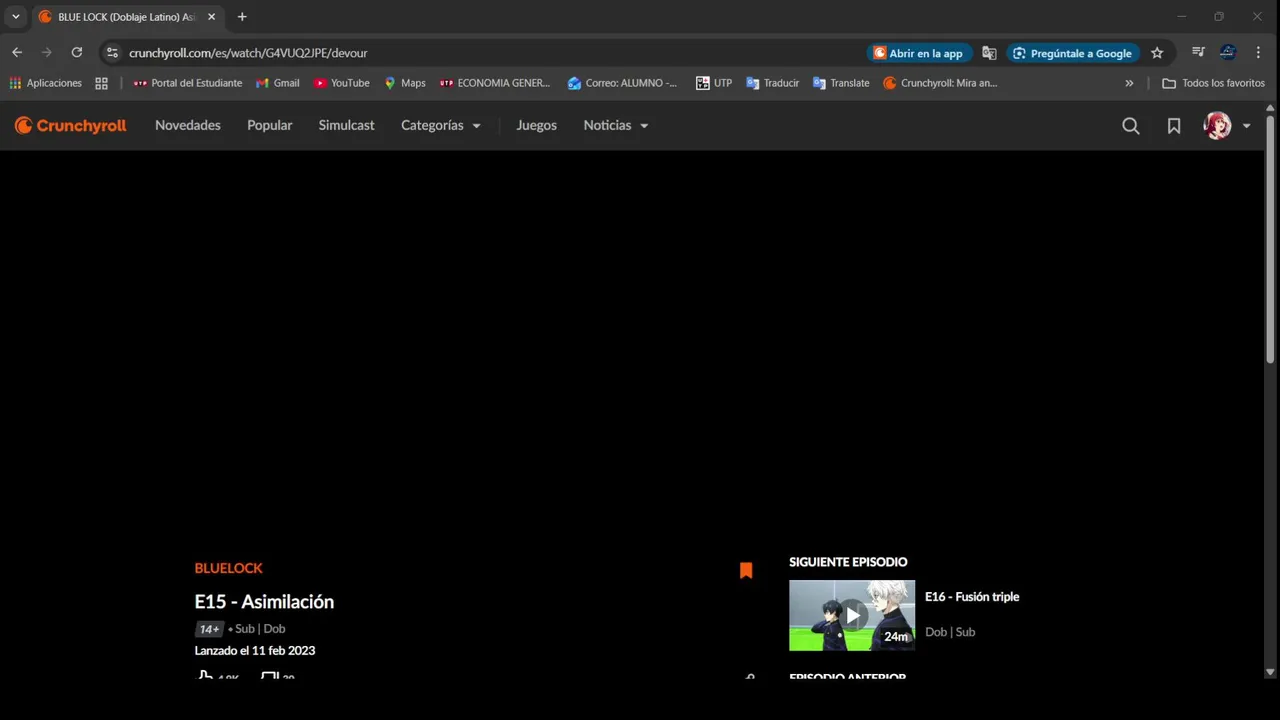Click the tab groups grid icon

pos(101,83)
